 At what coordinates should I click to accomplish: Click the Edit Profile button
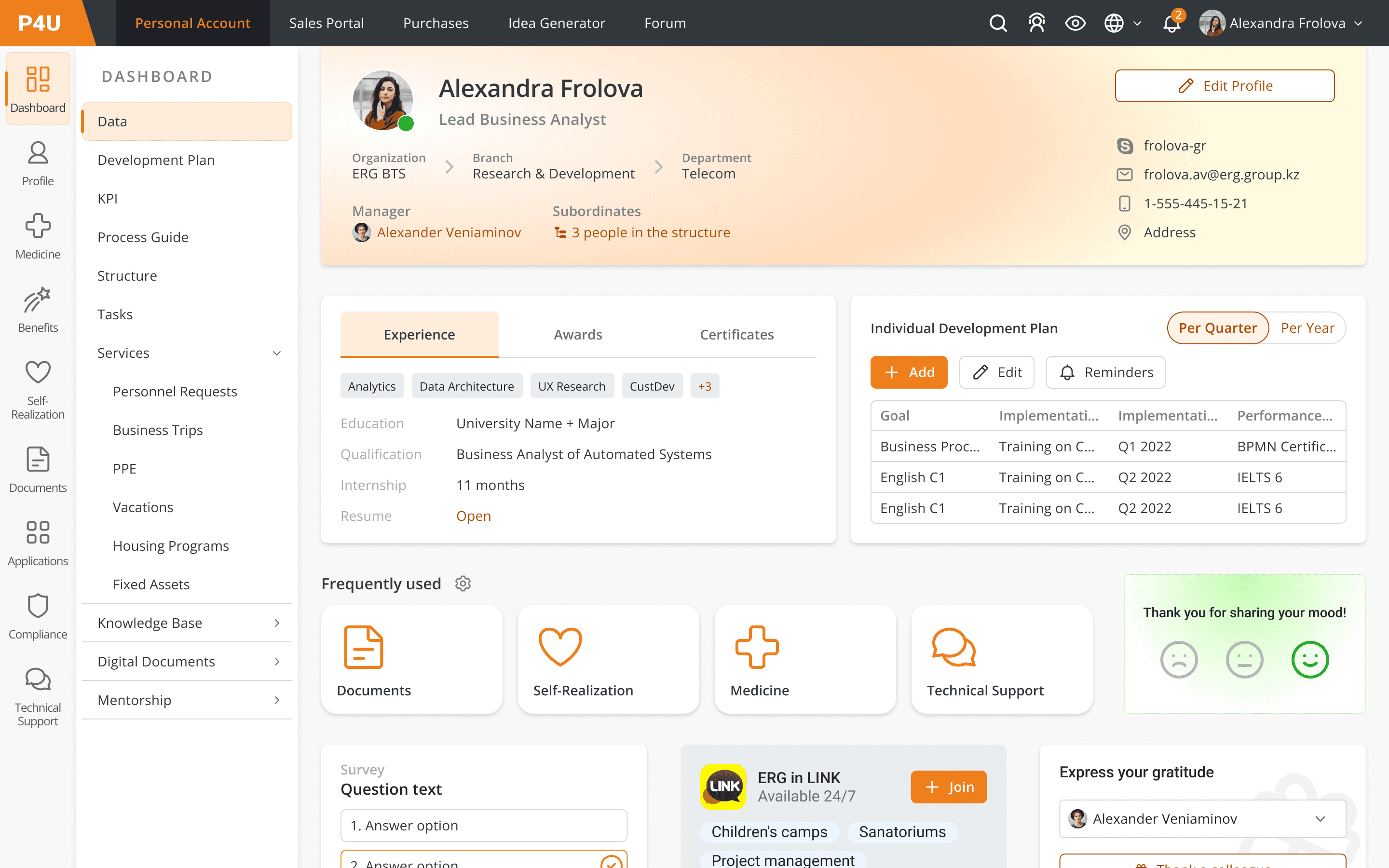(1224, 85)
